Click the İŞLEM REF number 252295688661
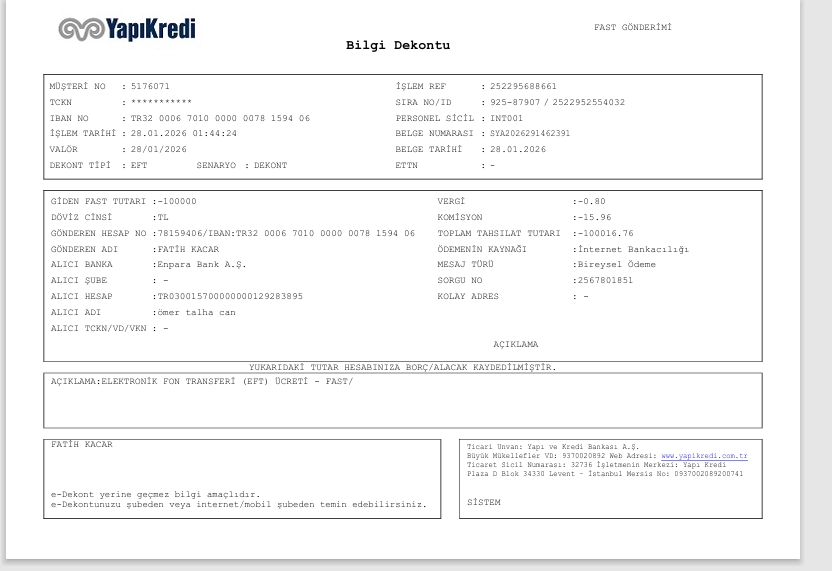 pyautogui.click(x=523, y=86)
